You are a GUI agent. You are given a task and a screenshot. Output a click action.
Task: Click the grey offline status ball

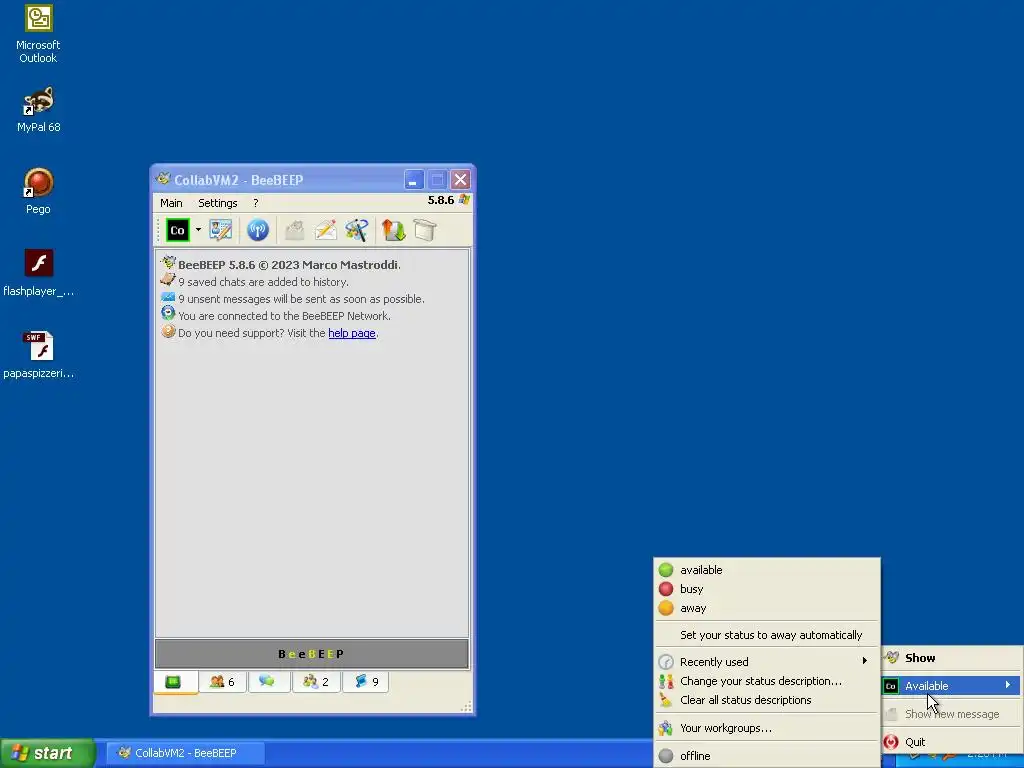pyautogui.click(x=665, y=756)
